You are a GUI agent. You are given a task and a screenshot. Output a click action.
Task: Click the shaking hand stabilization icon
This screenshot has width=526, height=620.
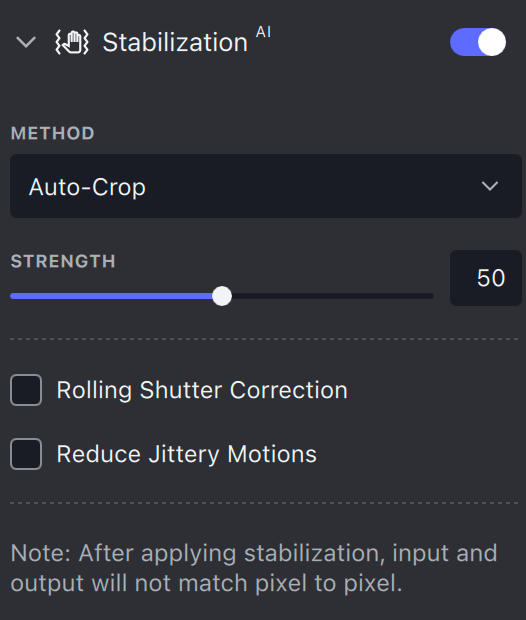(72, 42)
